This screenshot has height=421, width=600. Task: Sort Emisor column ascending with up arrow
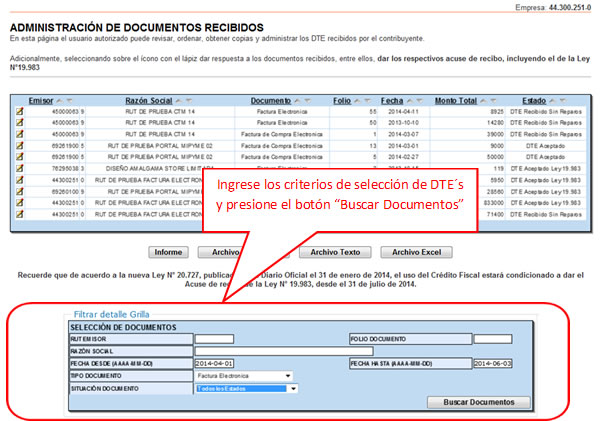[x=60, y=101]
